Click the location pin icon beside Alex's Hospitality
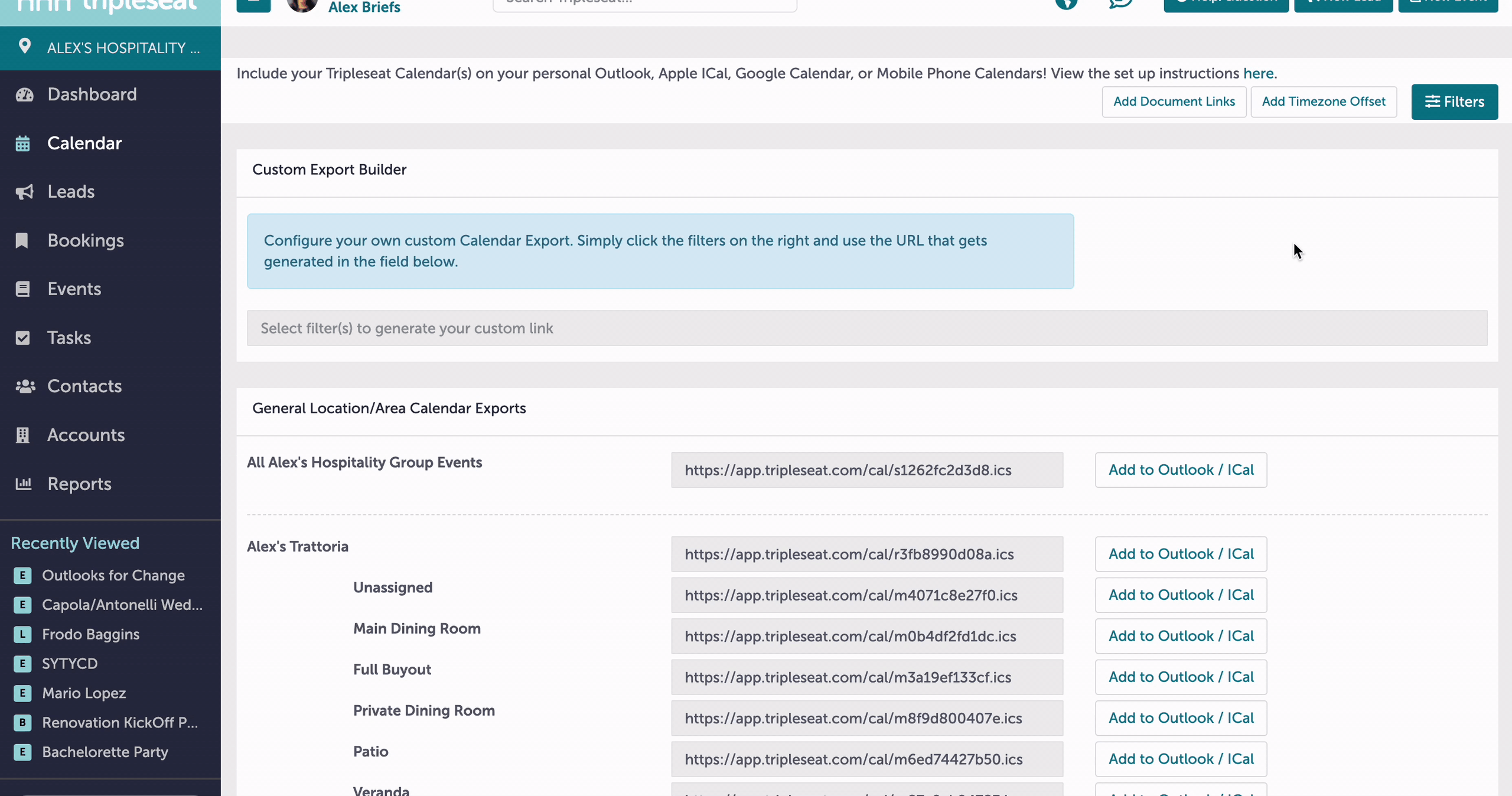 (25, 46)
